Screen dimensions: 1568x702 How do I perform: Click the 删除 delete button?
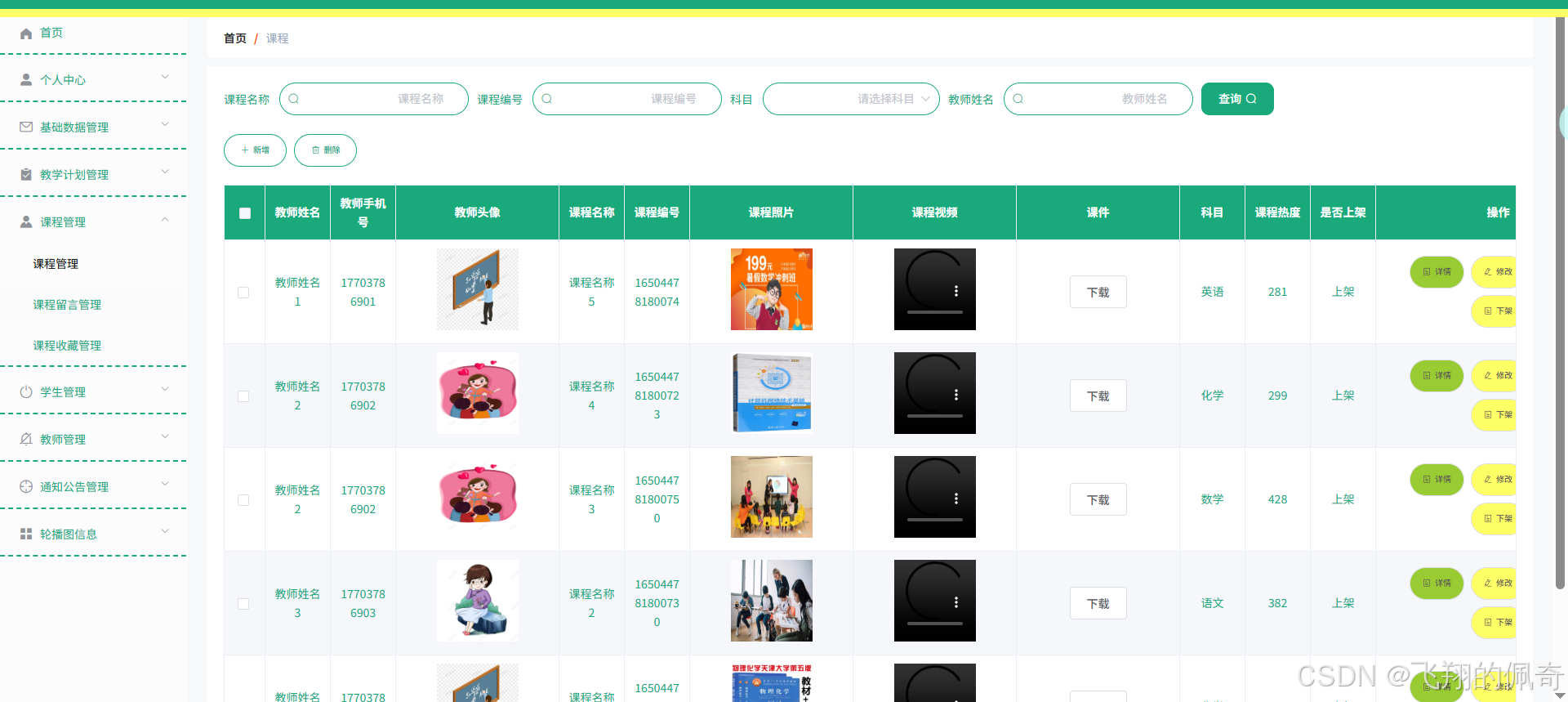pos(325,150)
